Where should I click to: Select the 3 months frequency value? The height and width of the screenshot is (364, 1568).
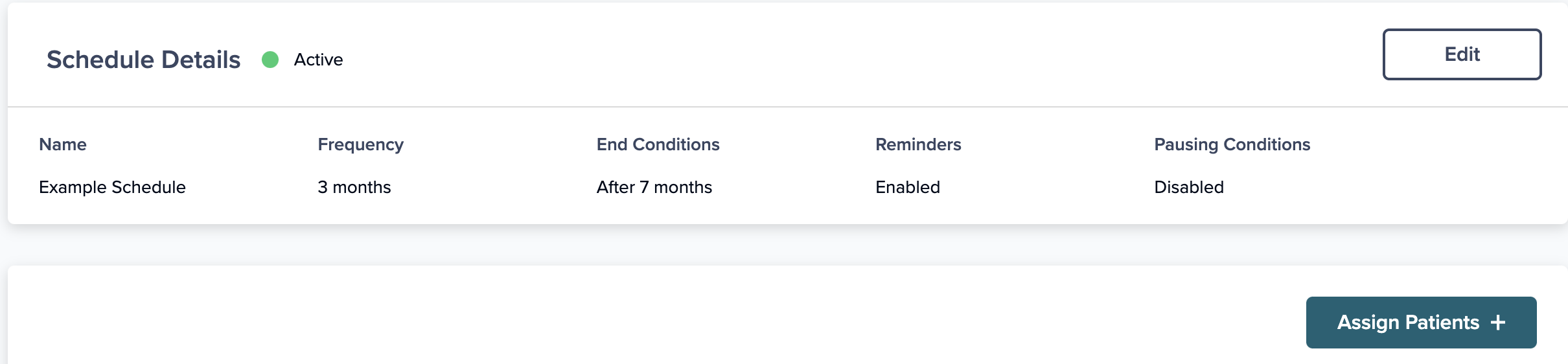click(x=354, y=187)
